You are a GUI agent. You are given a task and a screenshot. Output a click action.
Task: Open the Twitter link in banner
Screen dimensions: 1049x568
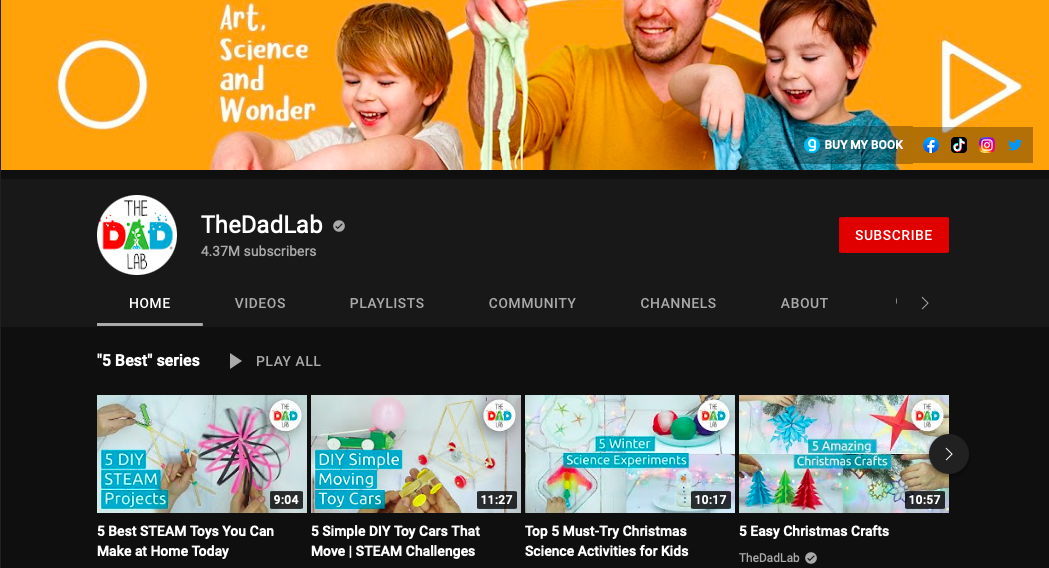(1015, 145)
